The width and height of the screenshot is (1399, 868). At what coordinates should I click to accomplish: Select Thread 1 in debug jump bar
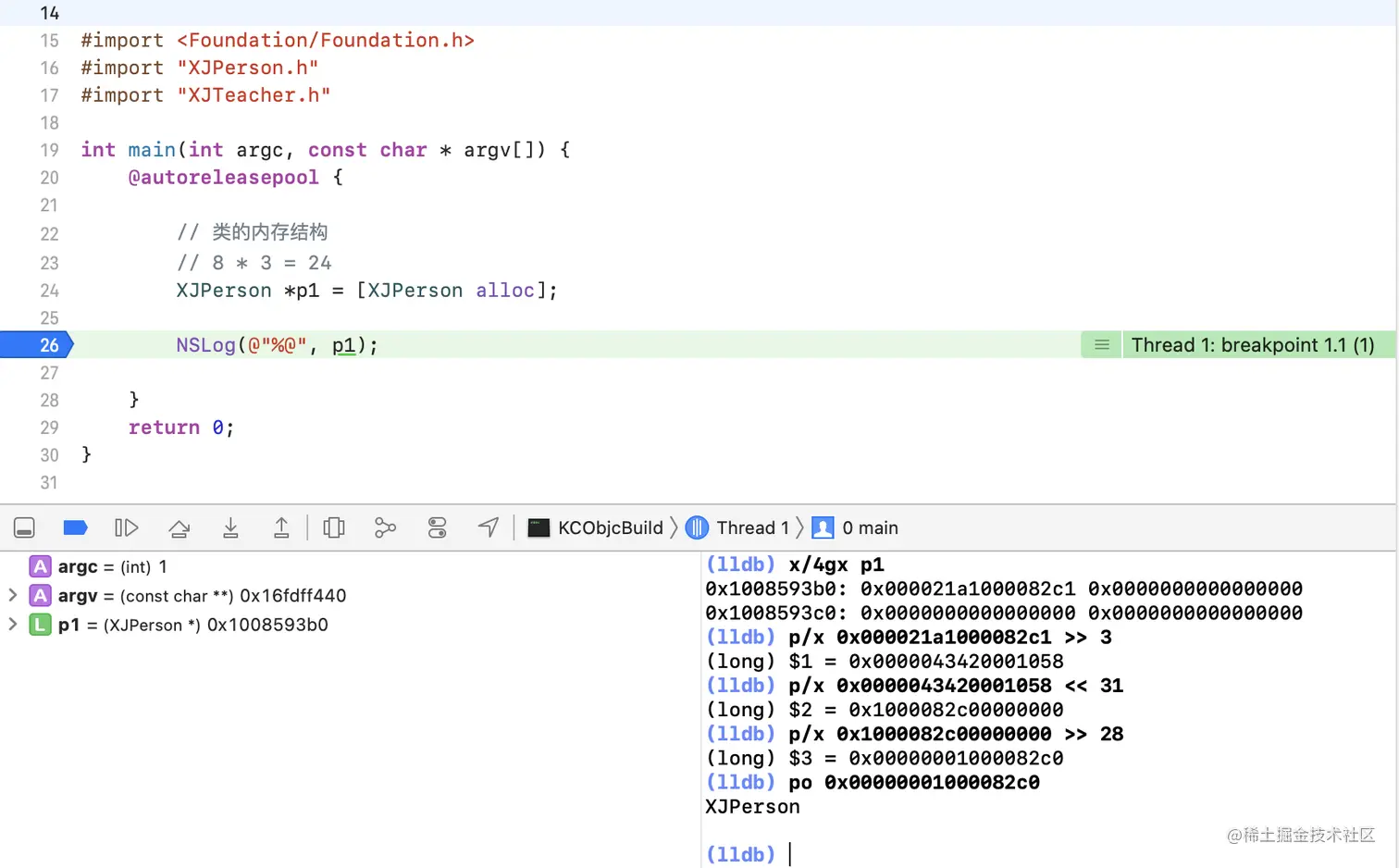[737, 528]
